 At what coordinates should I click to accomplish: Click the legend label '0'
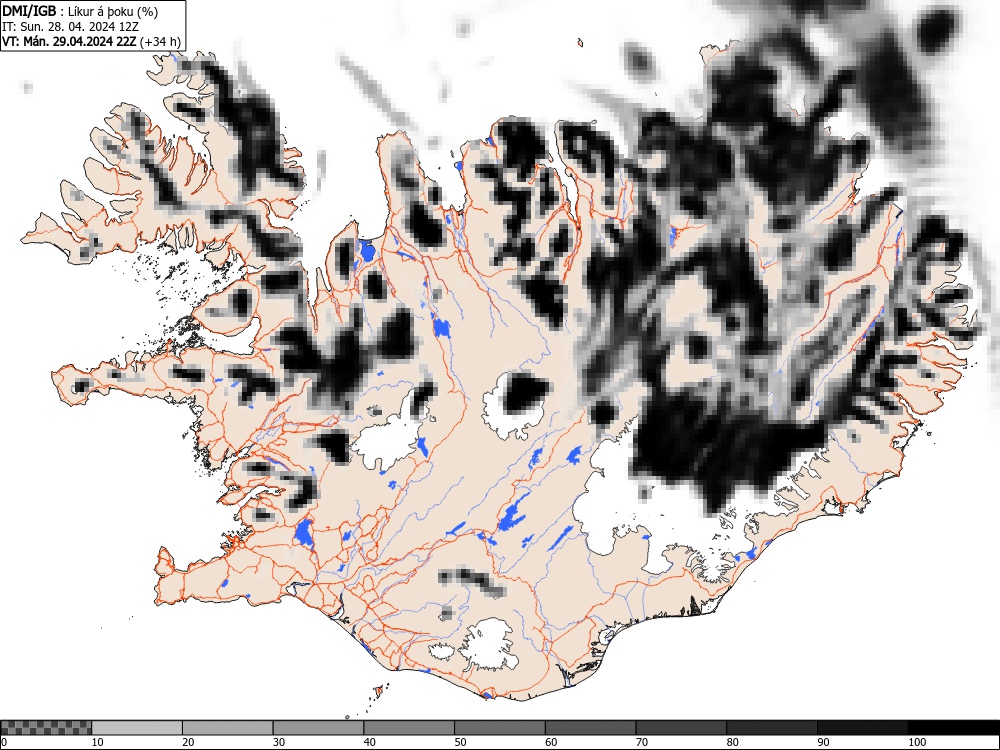4,742
